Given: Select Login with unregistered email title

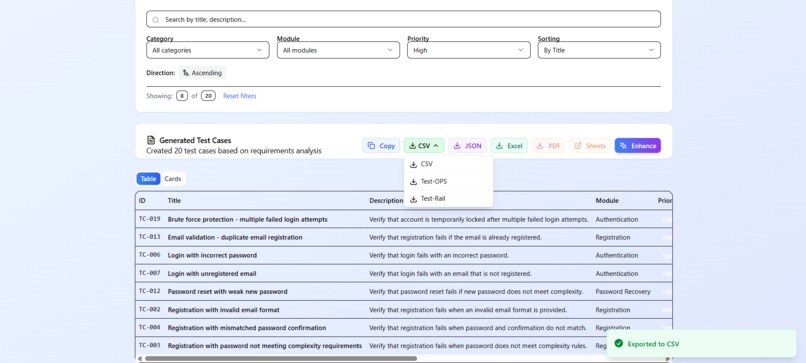Looking at the screenshot, I should 212,274.
